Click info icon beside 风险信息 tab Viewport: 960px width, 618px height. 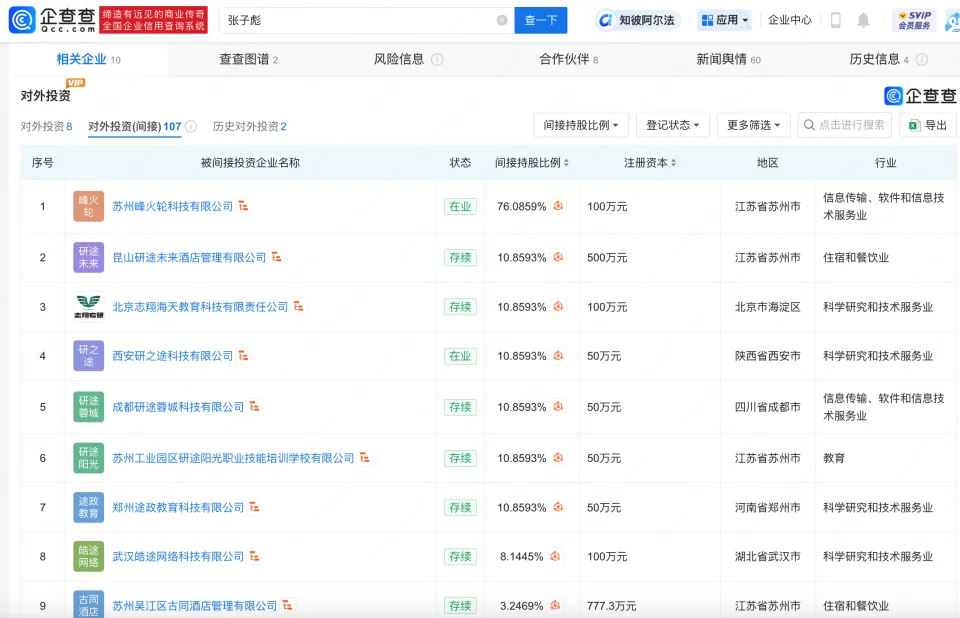coord(437,60)
